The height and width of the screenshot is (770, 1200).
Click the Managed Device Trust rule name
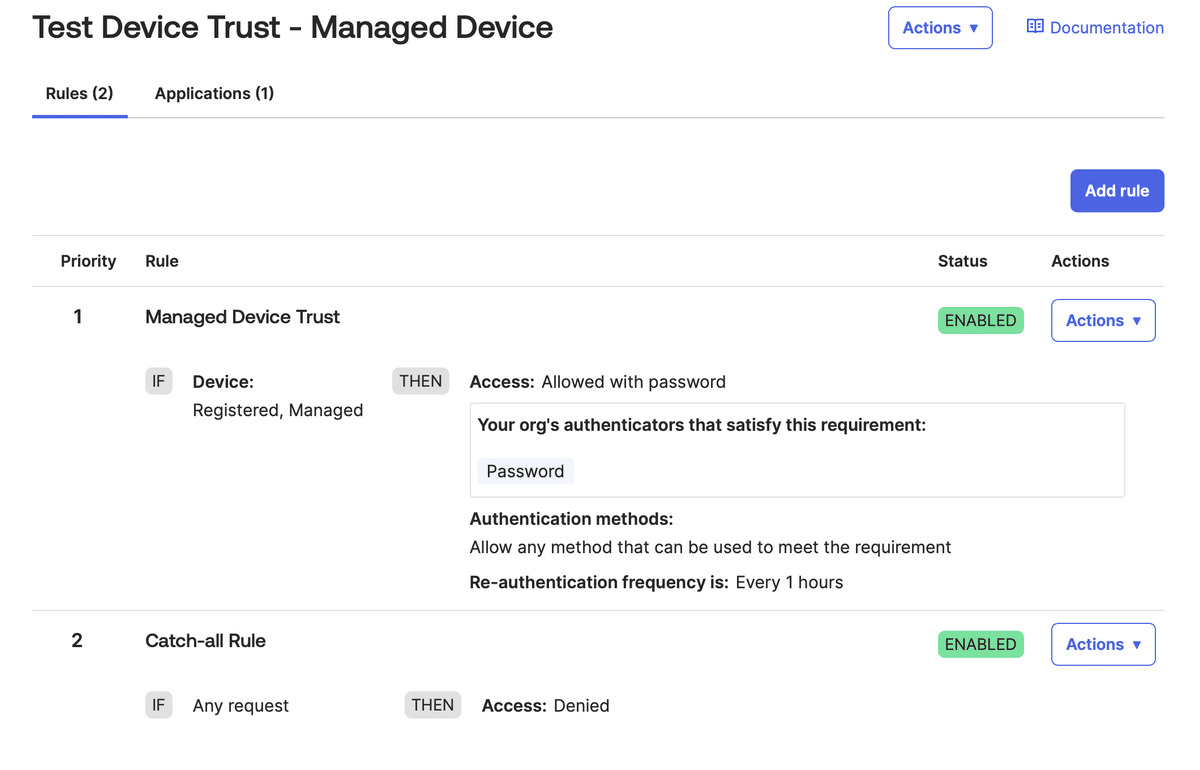pyautogui.click(x=242, y=316)
